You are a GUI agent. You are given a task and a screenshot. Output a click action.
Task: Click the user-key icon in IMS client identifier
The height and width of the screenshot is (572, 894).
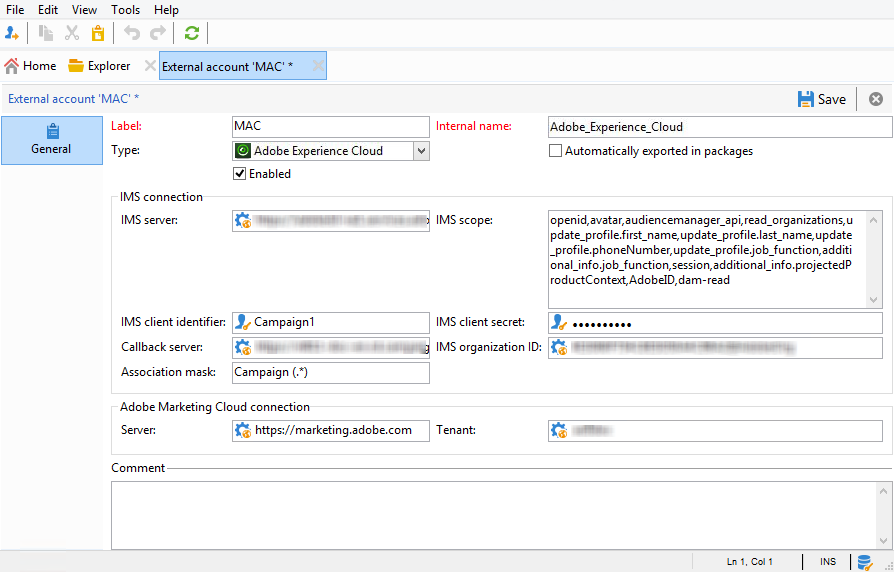point(243,322)
